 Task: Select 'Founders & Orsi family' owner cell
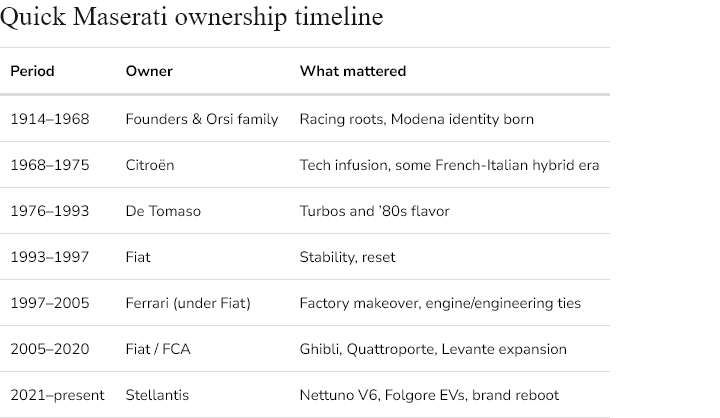tap(202, 119)
